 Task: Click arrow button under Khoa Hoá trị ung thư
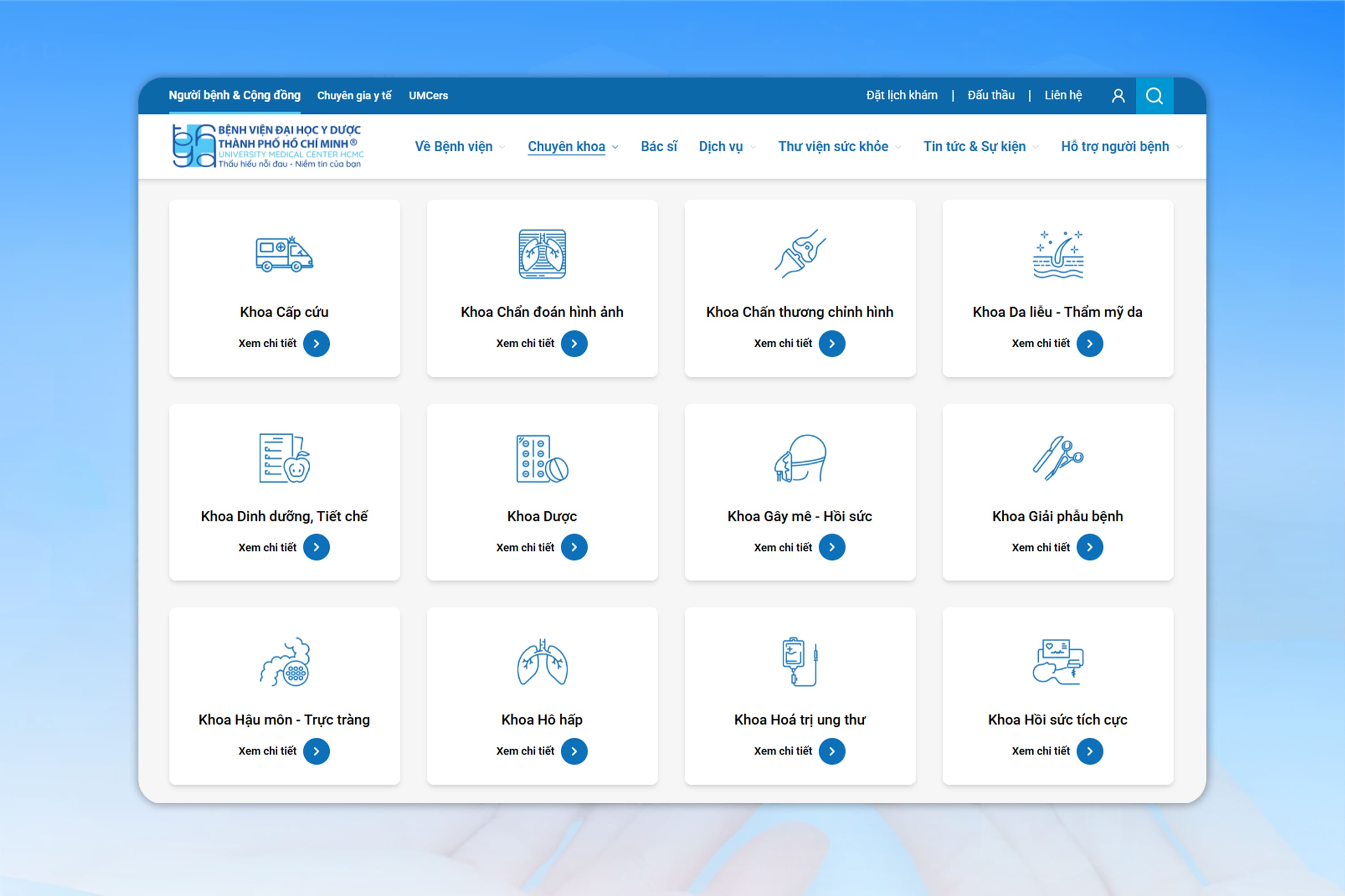(832, 751)
